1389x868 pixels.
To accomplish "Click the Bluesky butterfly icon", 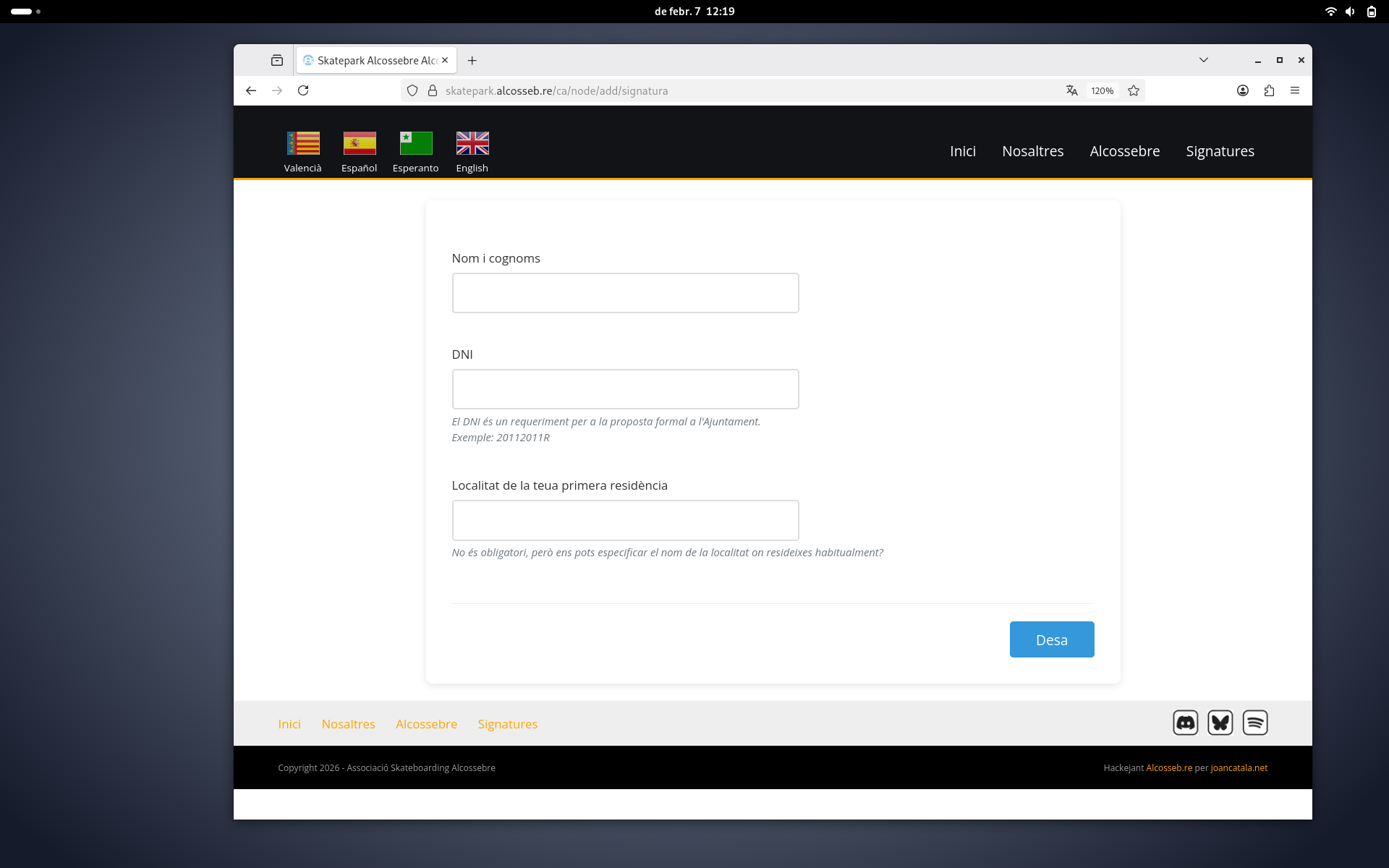I will tap(1220, 723).
